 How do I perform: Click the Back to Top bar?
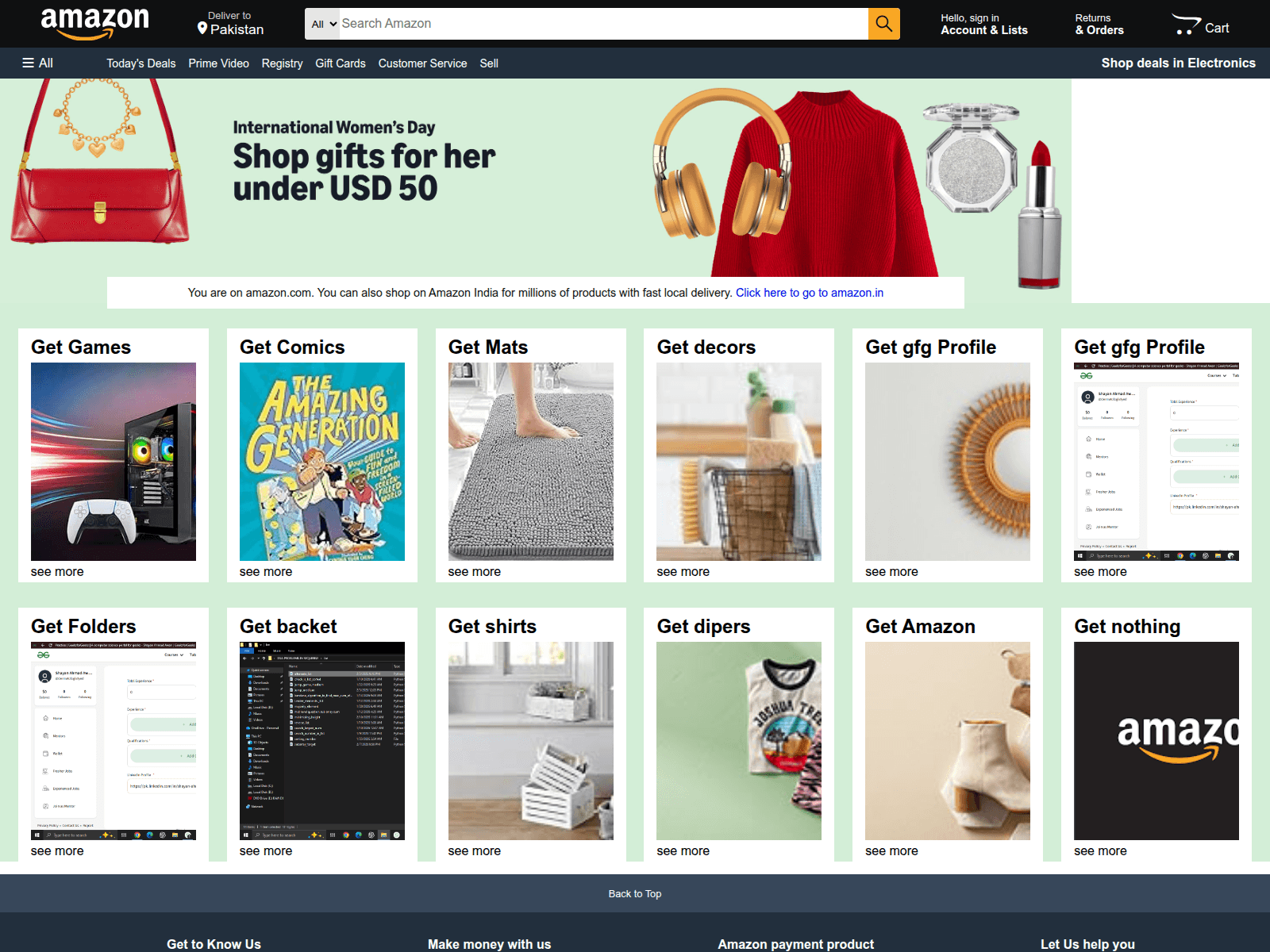(x=635, y=893)
